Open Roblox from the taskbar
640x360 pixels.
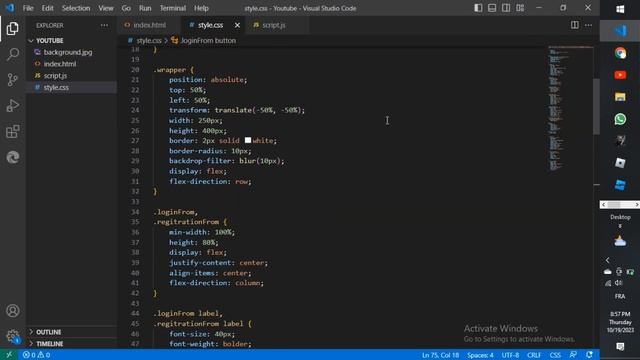point(620,163)
